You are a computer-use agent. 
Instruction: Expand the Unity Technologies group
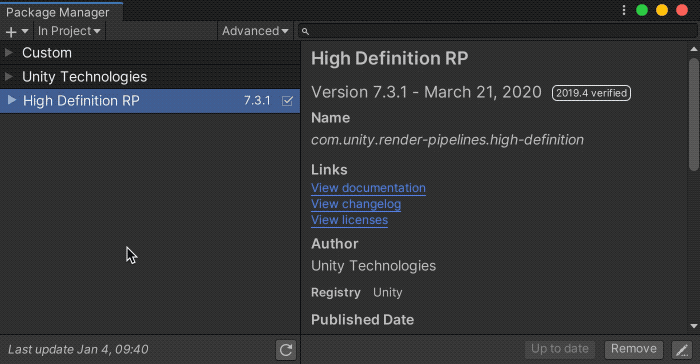pos(8,76)
